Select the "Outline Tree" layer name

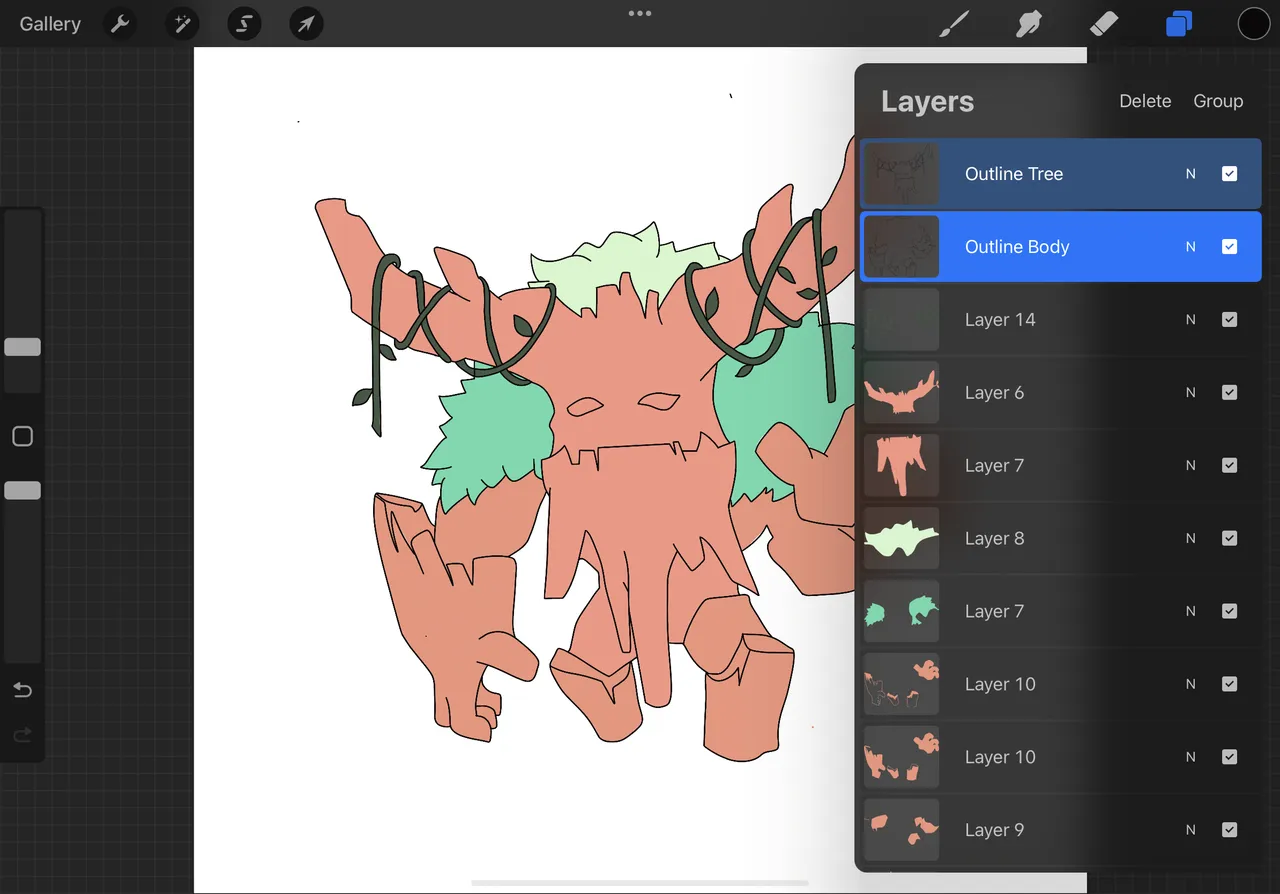click(1014, 174)
